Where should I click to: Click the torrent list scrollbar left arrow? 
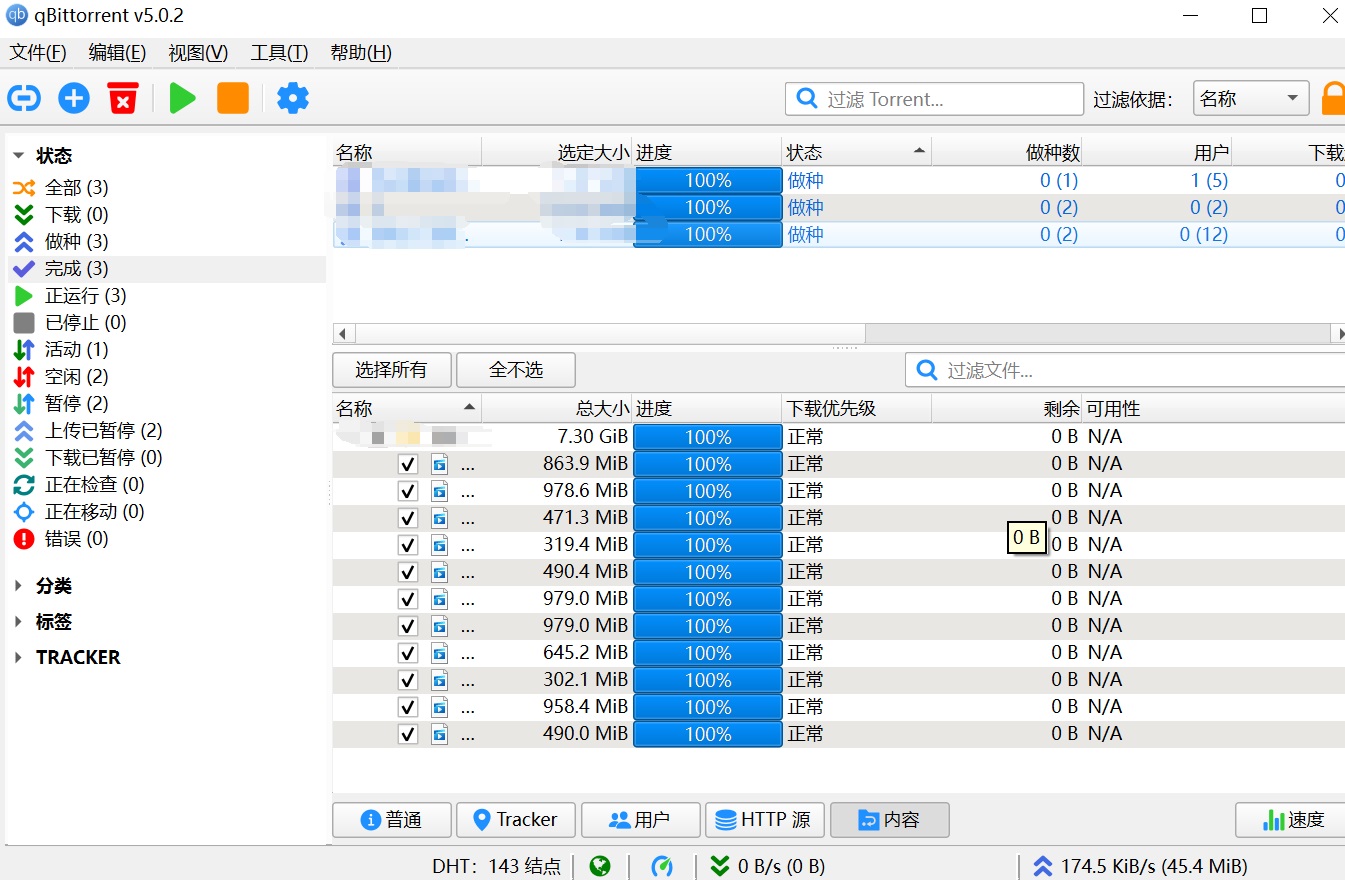[343, 333]
